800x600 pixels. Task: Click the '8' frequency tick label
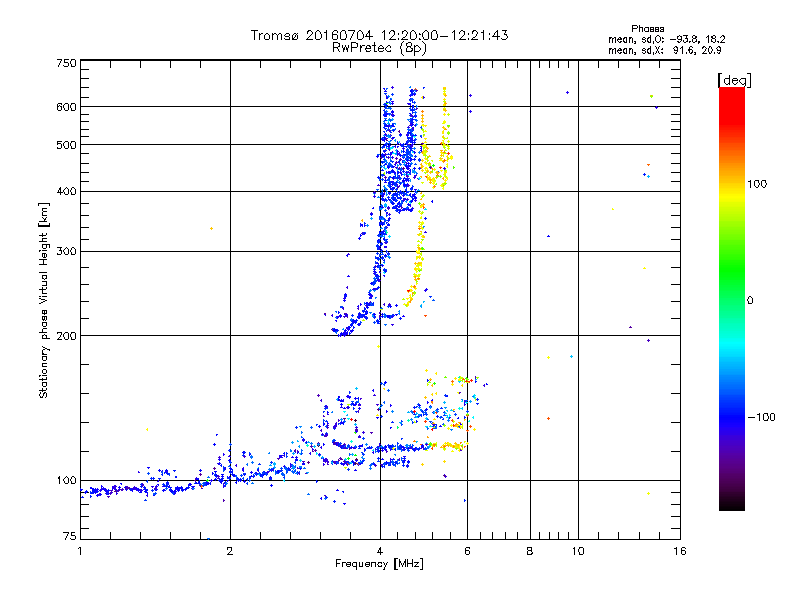tap(530, 551)
